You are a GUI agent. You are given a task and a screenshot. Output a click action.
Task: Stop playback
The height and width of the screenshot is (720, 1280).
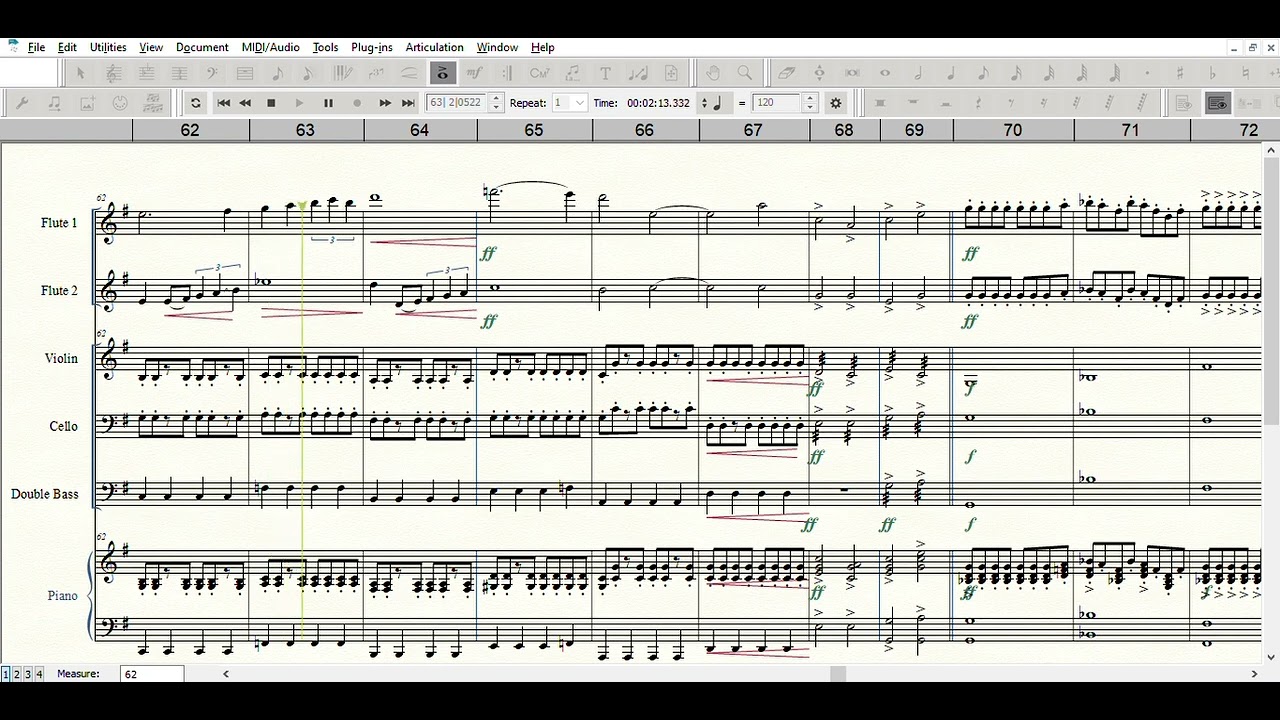tap(271, 103)
